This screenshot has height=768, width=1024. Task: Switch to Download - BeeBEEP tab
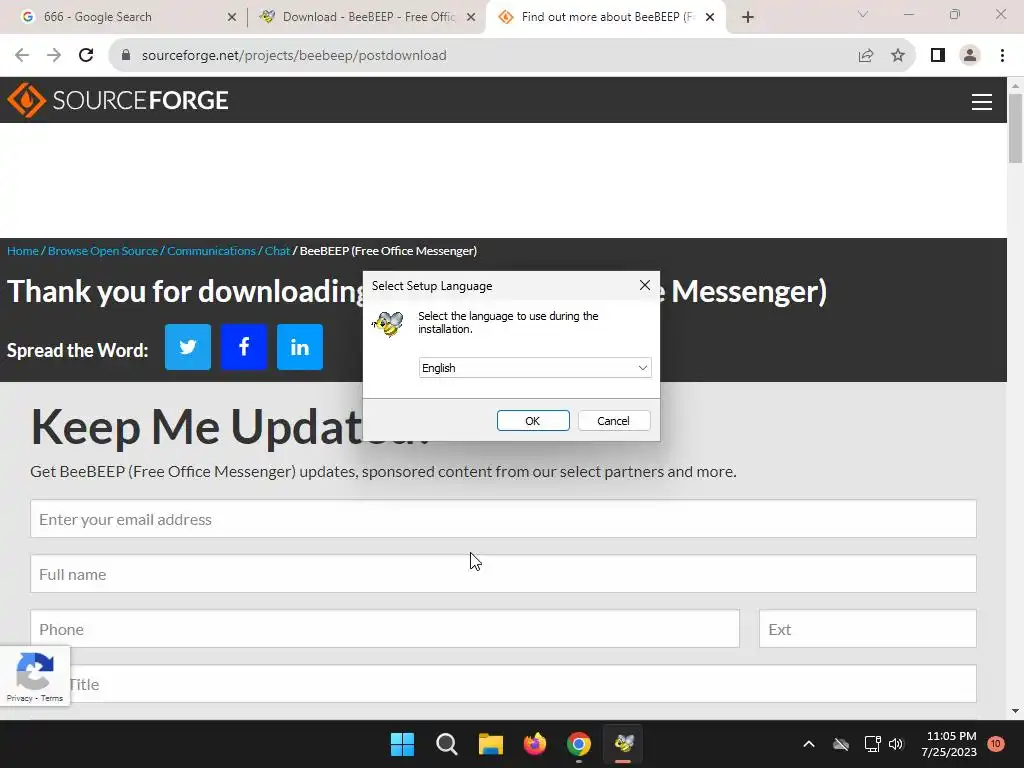pos(369,17)
